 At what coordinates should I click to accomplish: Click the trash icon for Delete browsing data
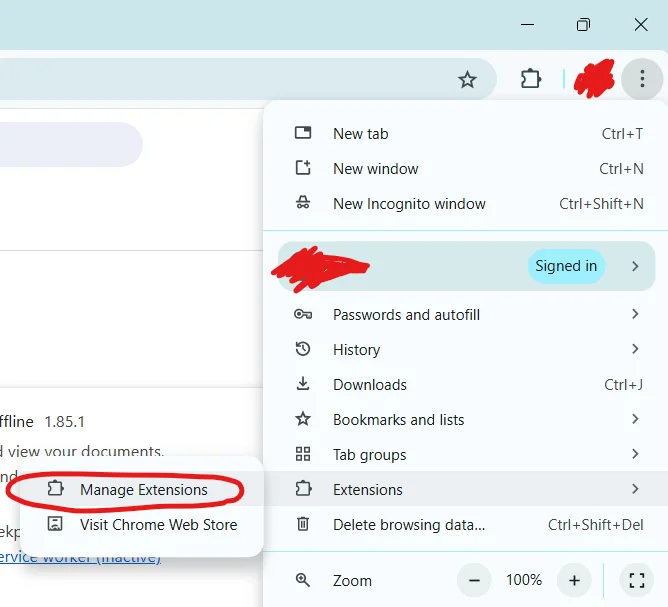coord(303,524)
